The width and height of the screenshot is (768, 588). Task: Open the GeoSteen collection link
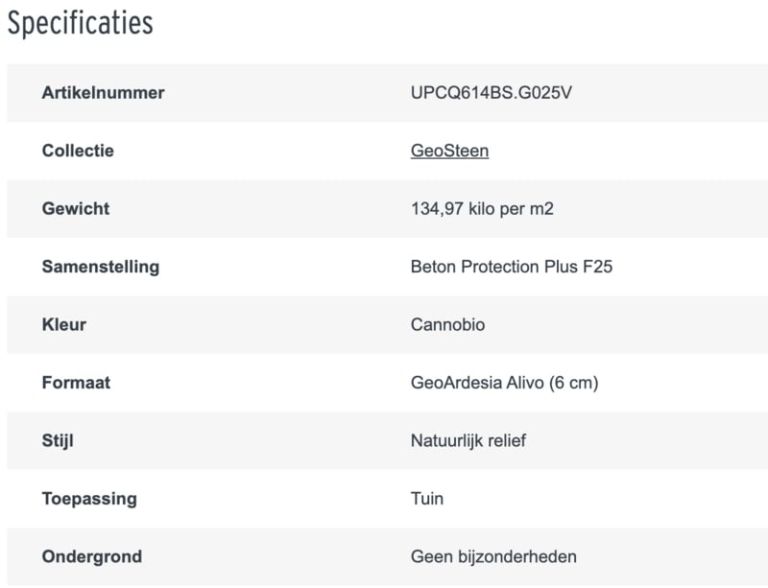click(449, 151)
